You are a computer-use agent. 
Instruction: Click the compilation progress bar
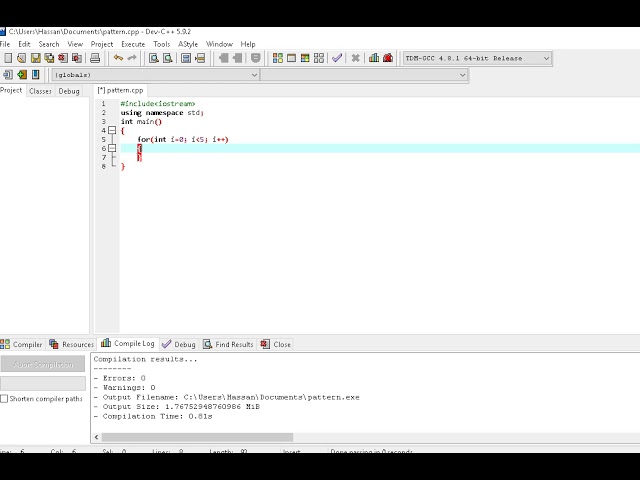[43, 383]
